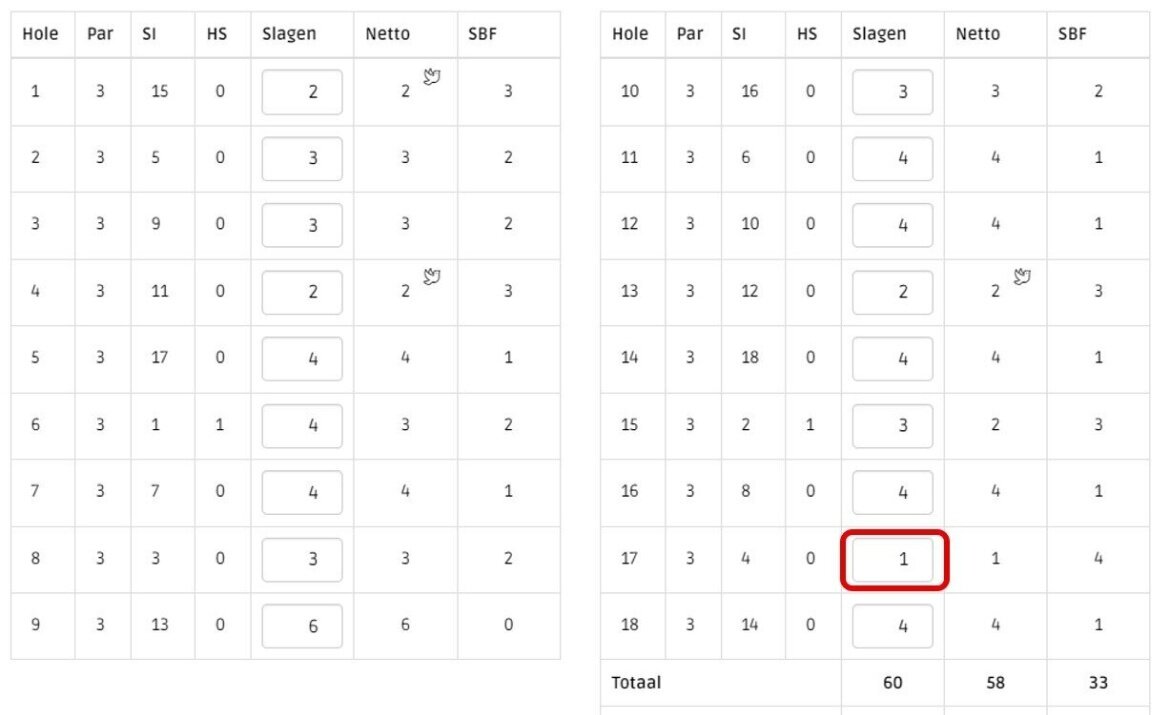The height and width of the screenshot is (715, 1170).
Task: Click the Slagen input for hole 10
Action: point(892,92)
